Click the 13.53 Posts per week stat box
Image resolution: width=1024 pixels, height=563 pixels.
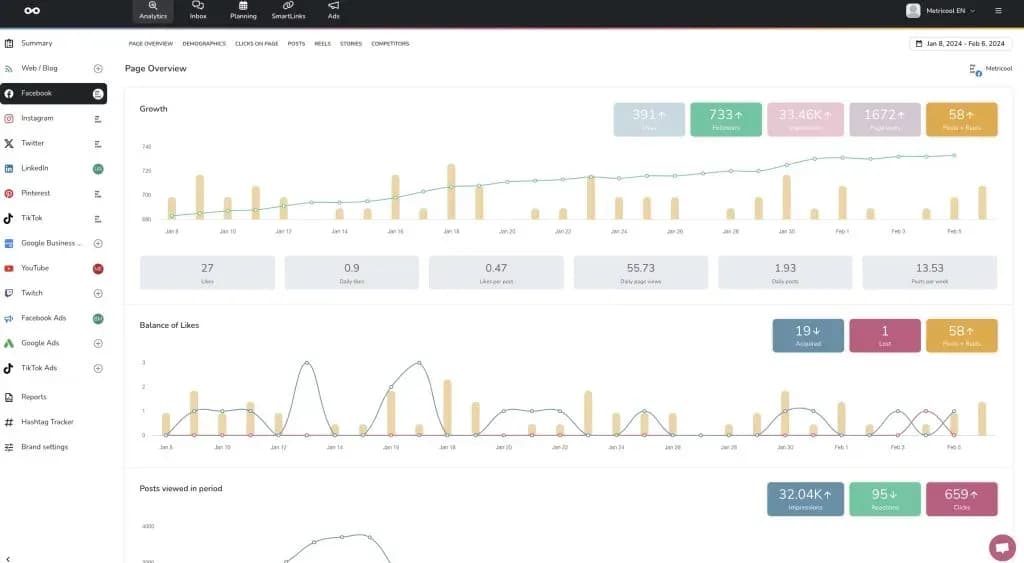coord(929,272)
